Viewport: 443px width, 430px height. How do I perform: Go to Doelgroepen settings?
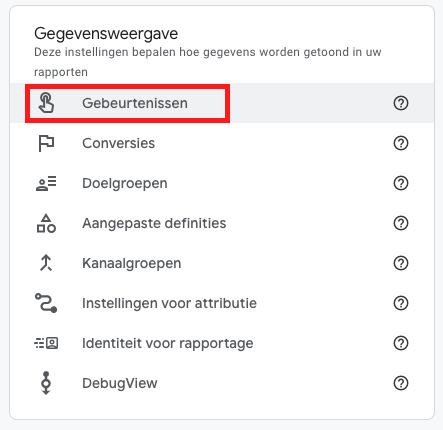[x=222, y=183]
